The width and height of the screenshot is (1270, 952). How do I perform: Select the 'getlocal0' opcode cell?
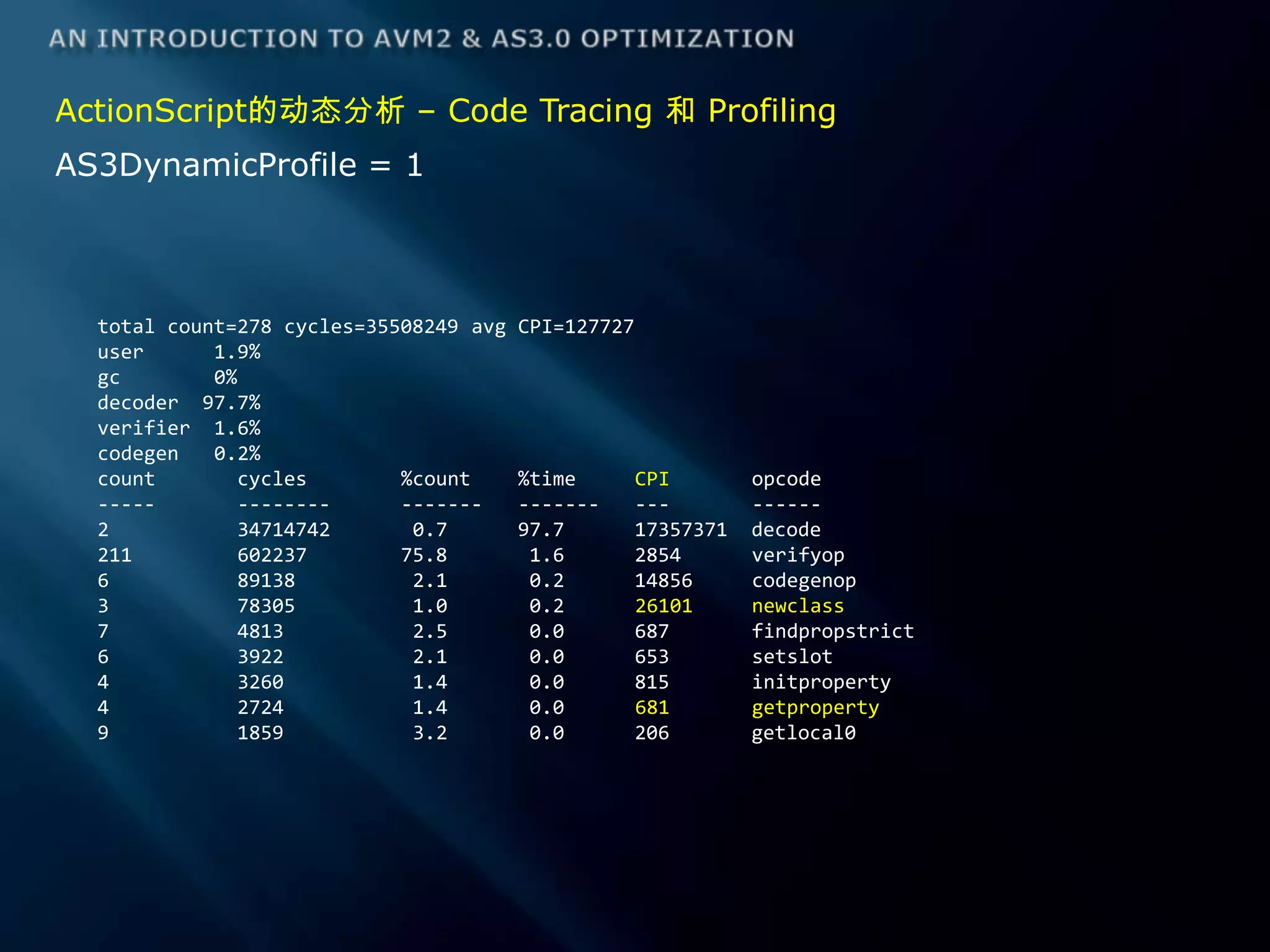coord(804,733)
